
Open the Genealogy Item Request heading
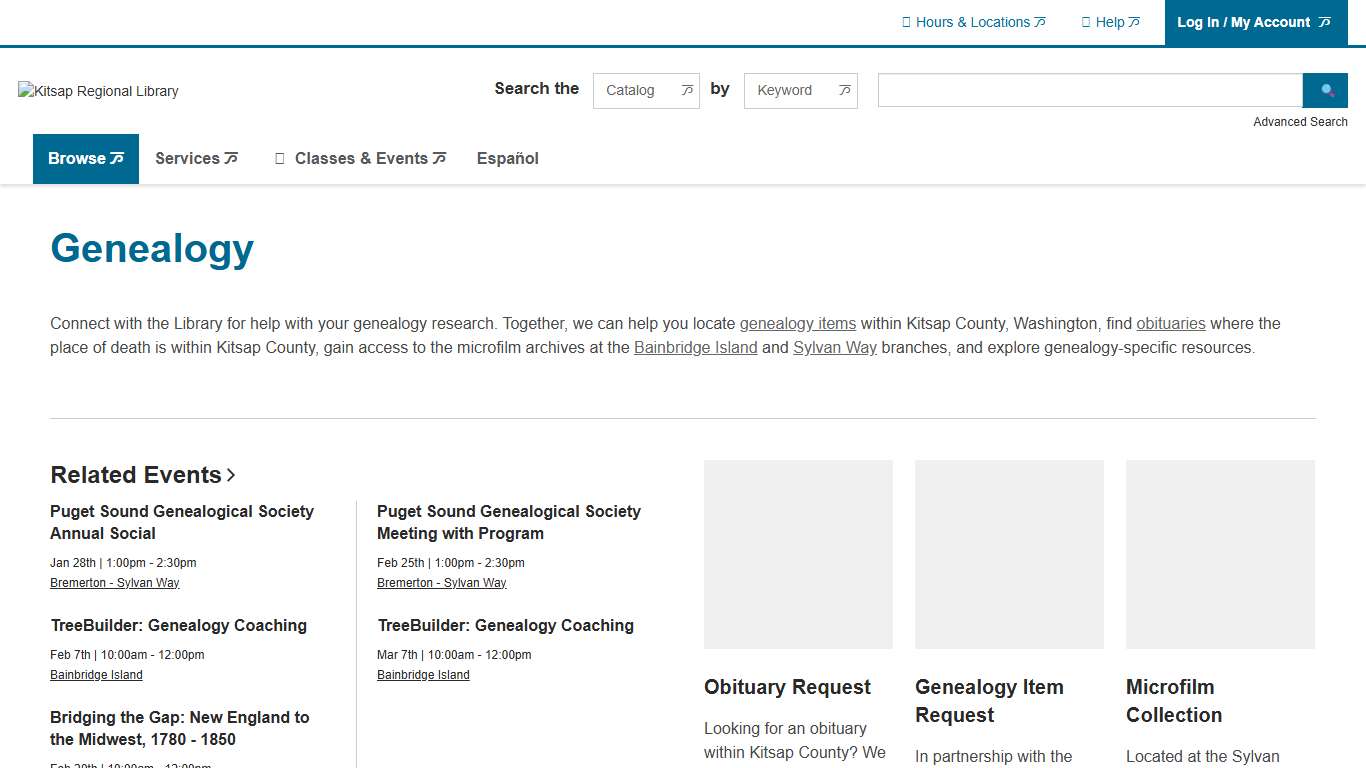click(x=988, y=701)
